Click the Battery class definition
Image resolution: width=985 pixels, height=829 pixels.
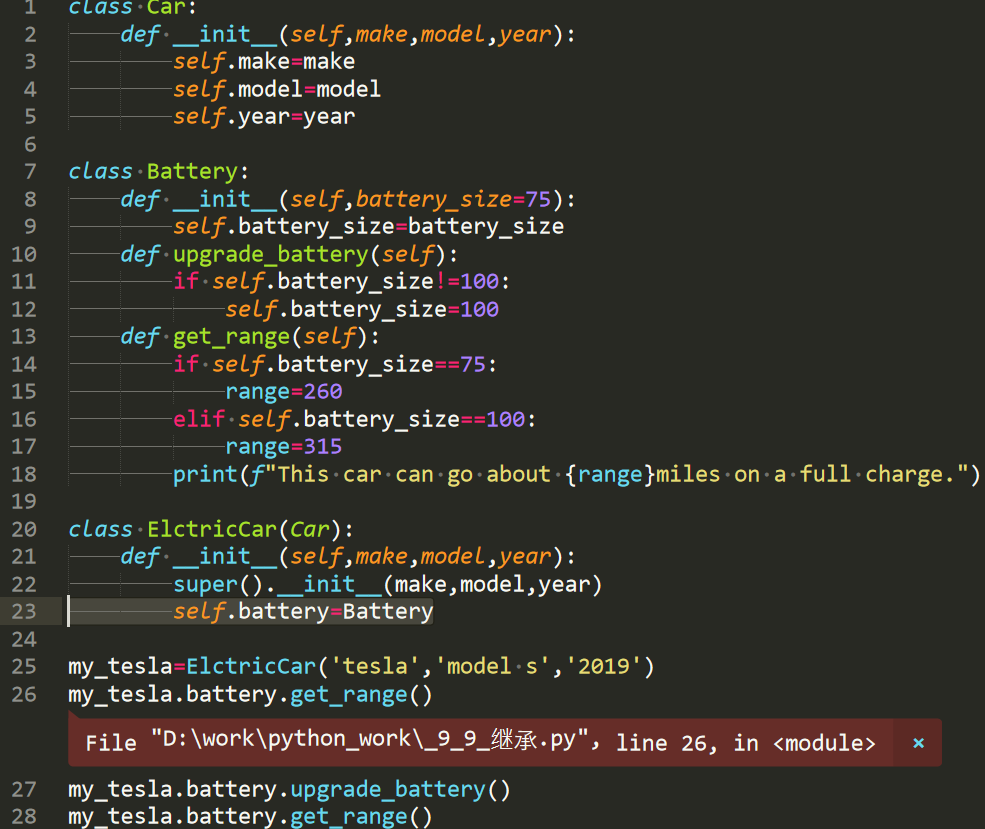(191, 170)
